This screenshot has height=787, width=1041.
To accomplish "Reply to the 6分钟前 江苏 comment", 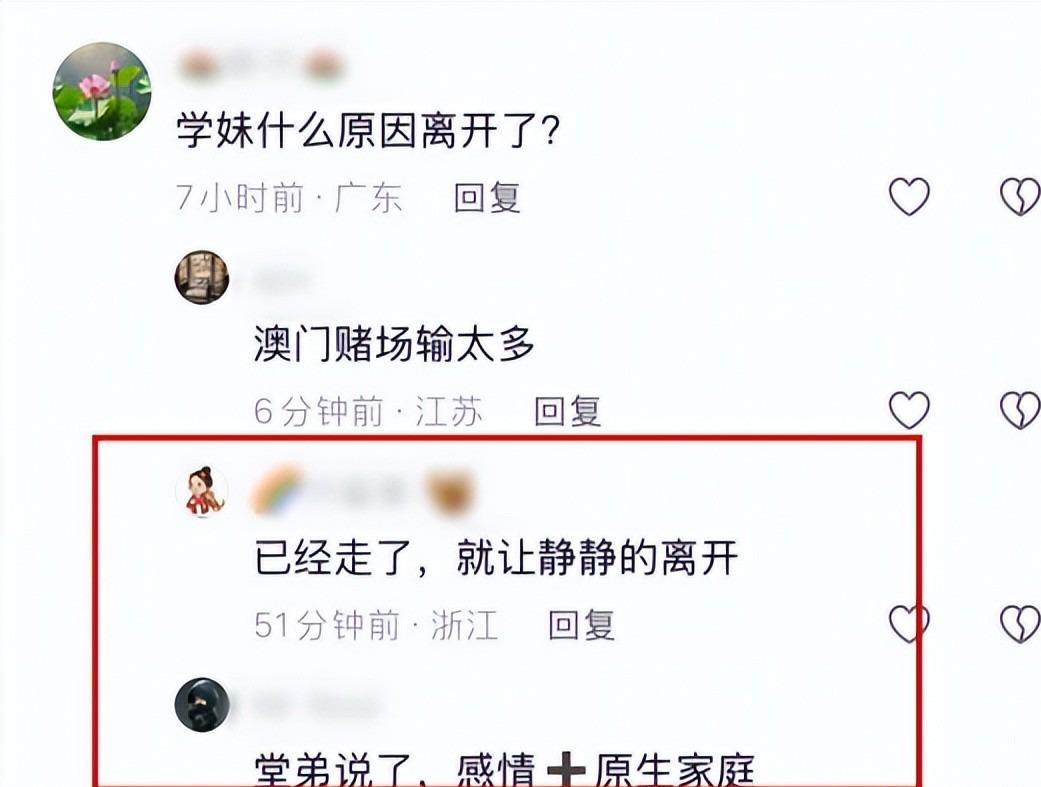I will tap(568, 411).
